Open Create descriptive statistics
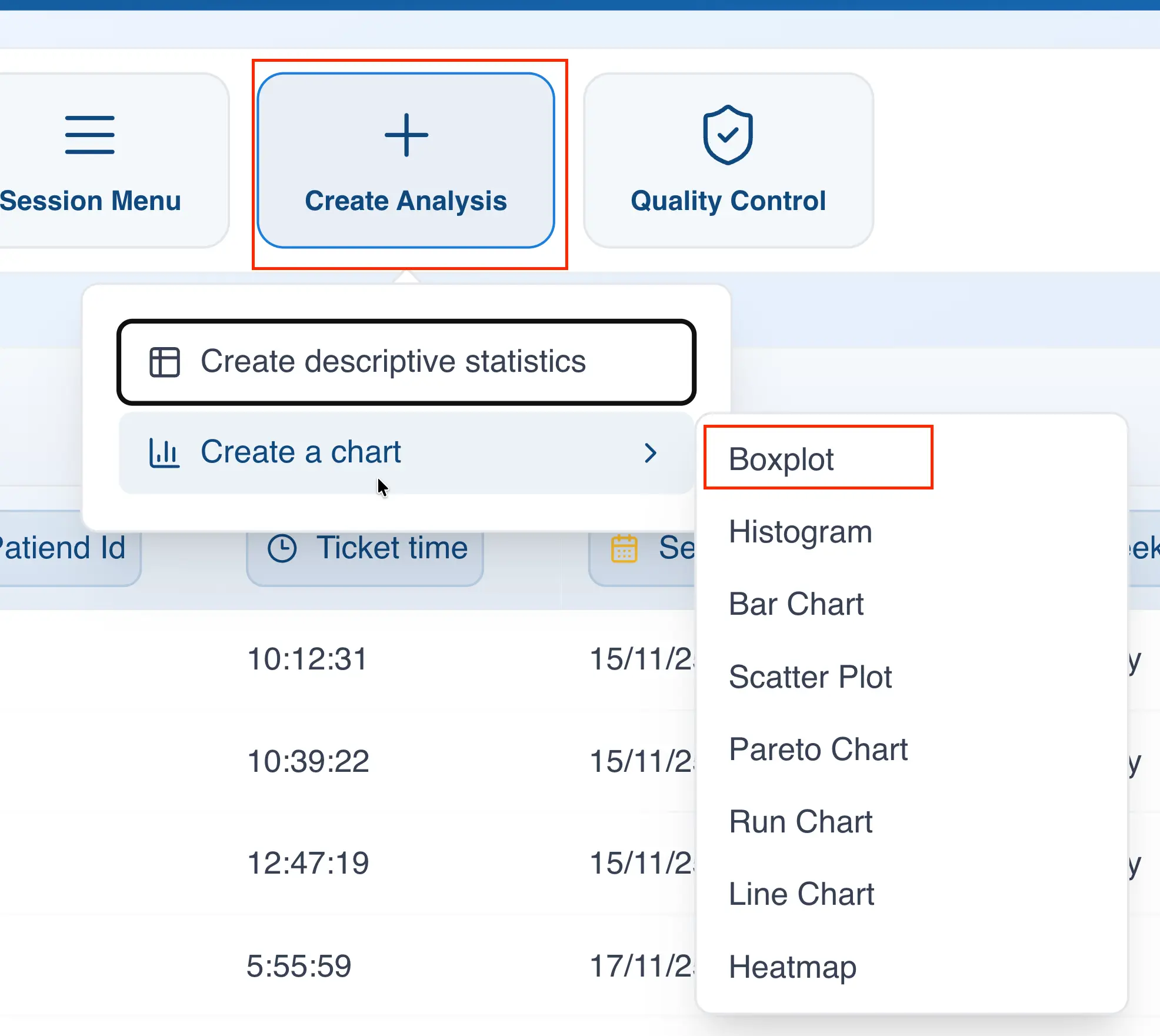The image size is (1160, 1036). pyautogui.click(x=393, y=362)
